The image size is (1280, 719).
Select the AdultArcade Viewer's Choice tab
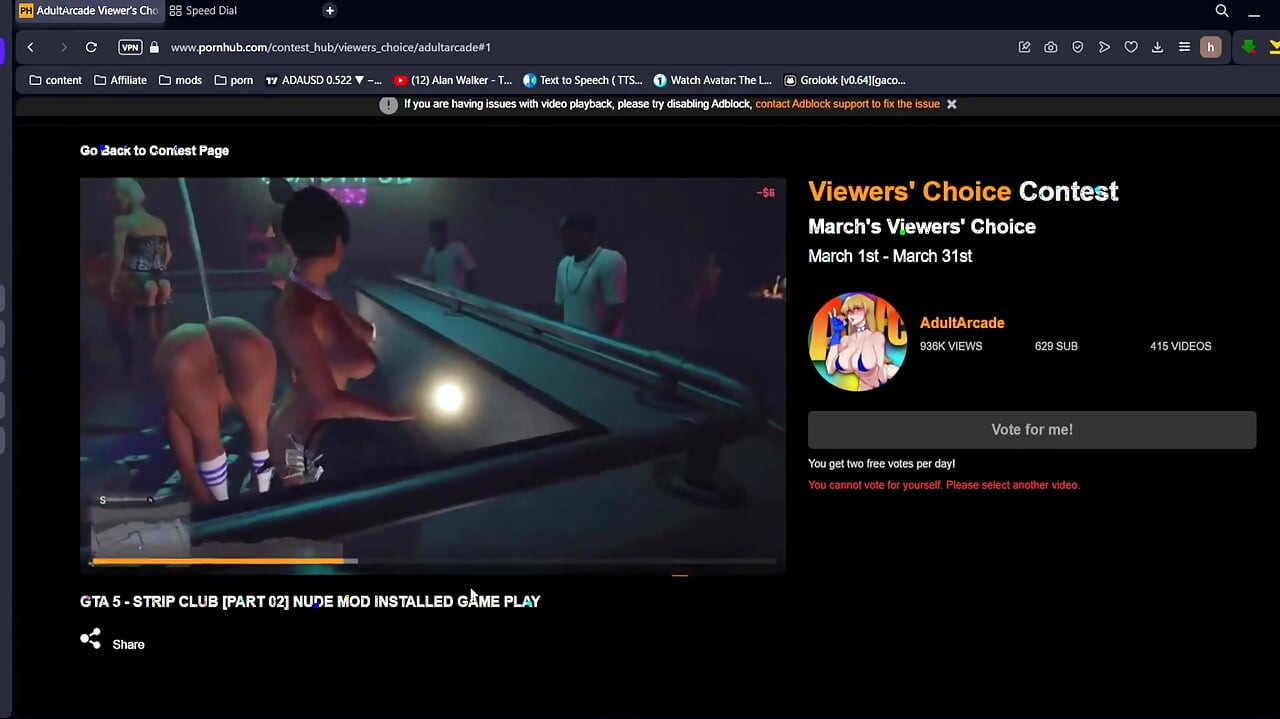pos(90,10)
